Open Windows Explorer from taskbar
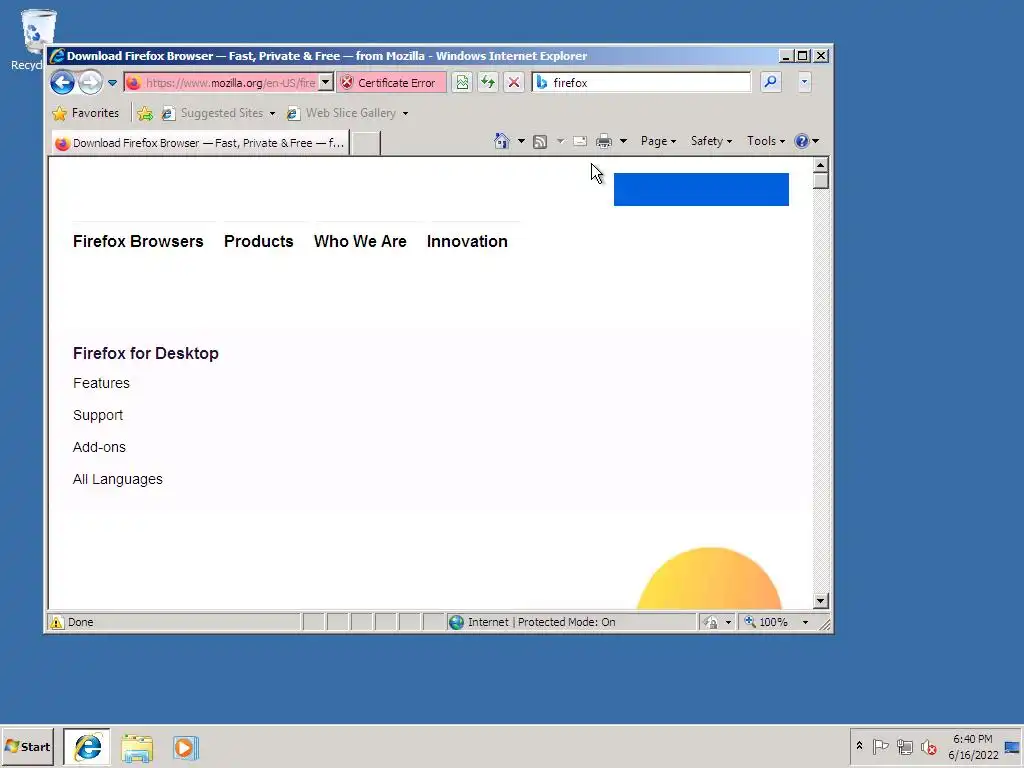 click(x=137, y=748)
